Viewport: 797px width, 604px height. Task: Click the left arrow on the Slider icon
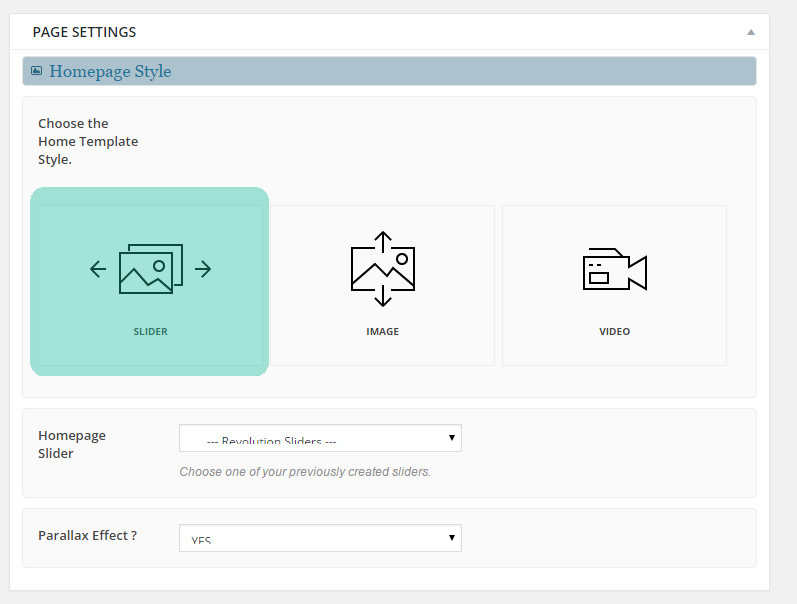click(98, 269)
